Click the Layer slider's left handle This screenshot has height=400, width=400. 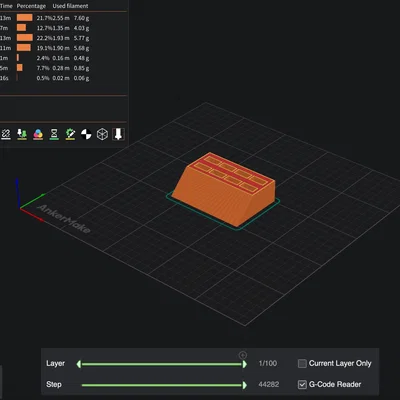pos(79,364)
